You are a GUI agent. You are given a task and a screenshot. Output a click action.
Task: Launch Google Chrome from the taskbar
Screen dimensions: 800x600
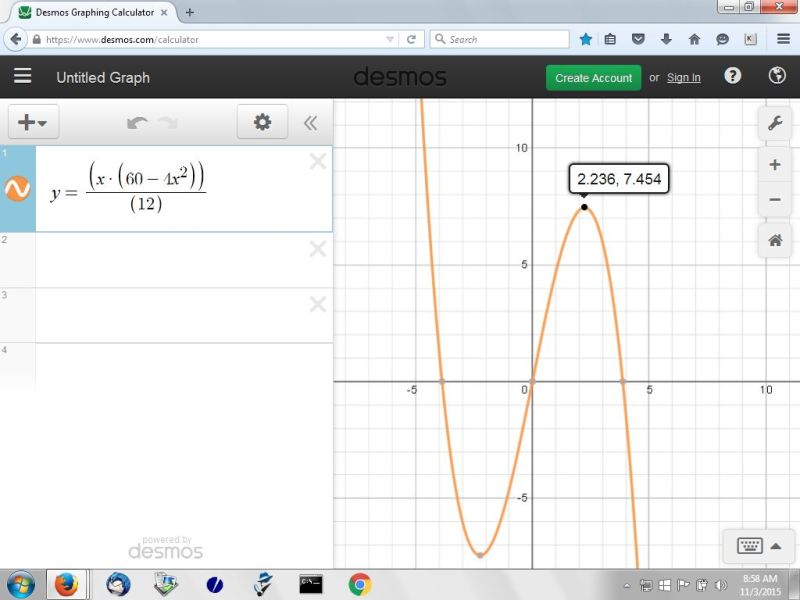[x=360, y=584]
